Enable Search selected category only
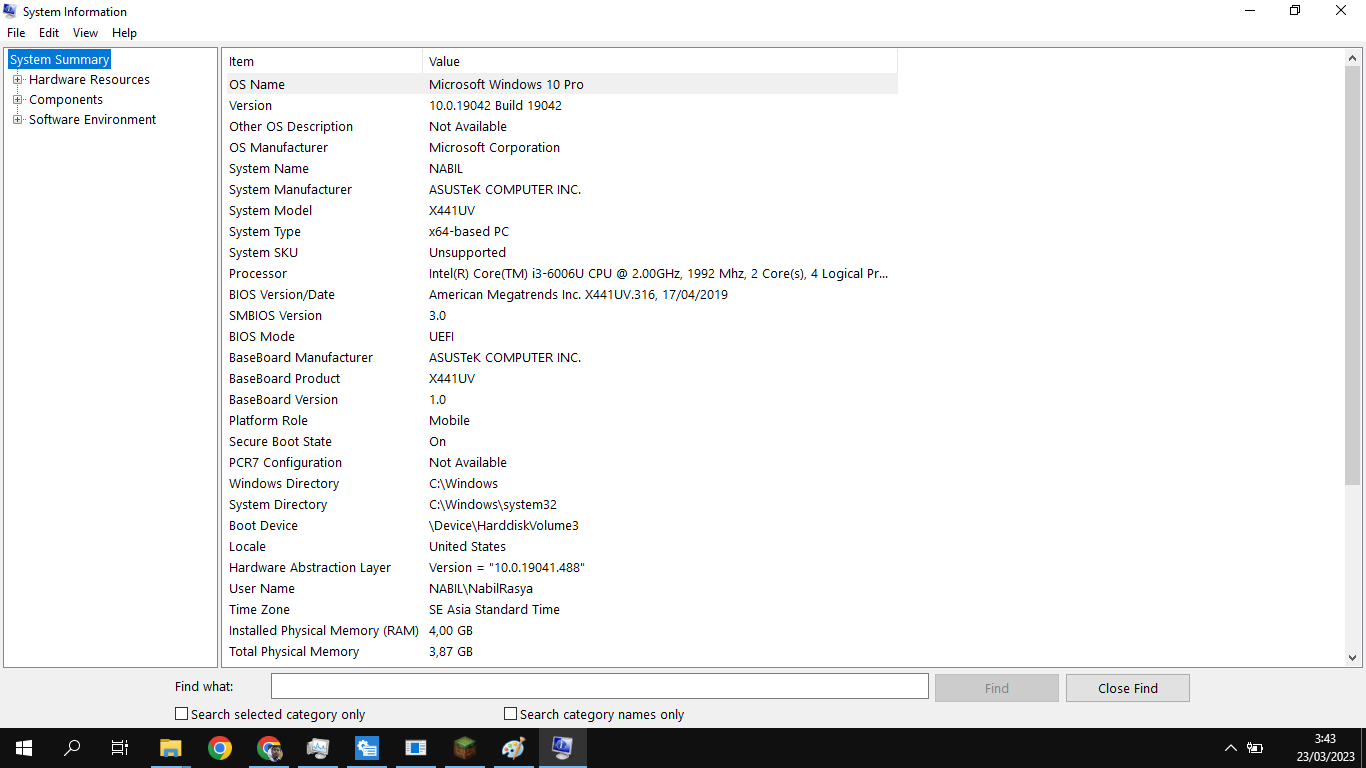Image resolution: width=1366 pixels, height=768 pixels. (181, 713)
